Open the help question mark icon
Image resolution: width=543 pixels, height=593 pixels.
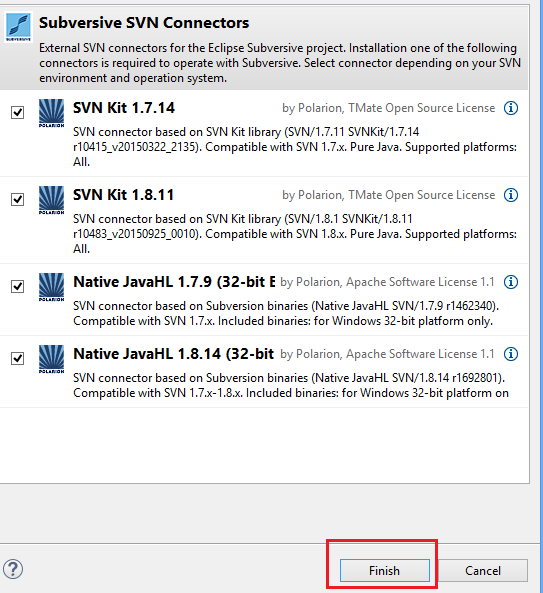[13, 569]
